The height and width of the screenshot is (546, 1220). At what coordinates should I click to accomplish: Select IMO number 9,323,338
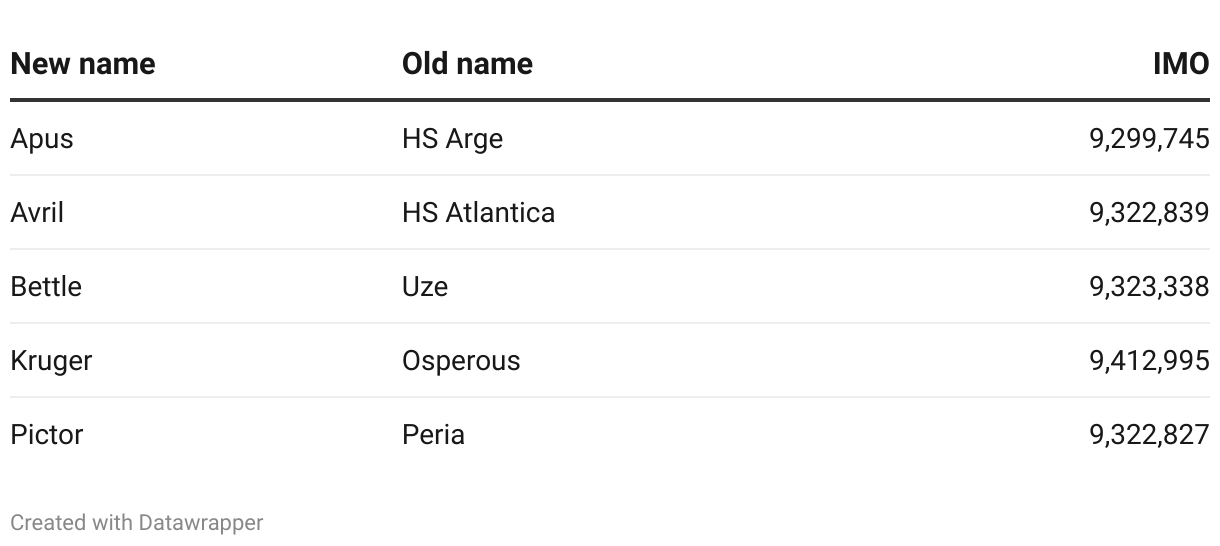tap(1149, 287)
